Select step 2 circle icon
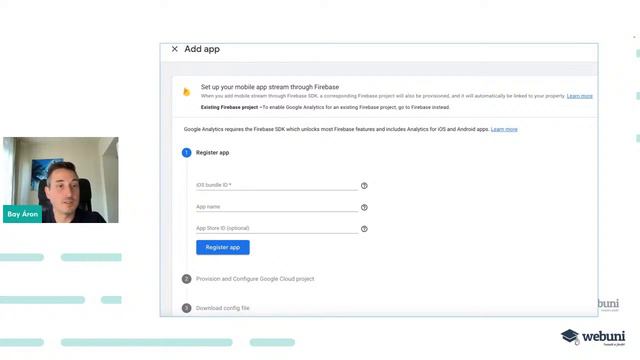This screenshot has height=360, width=640. click(187, 279)
